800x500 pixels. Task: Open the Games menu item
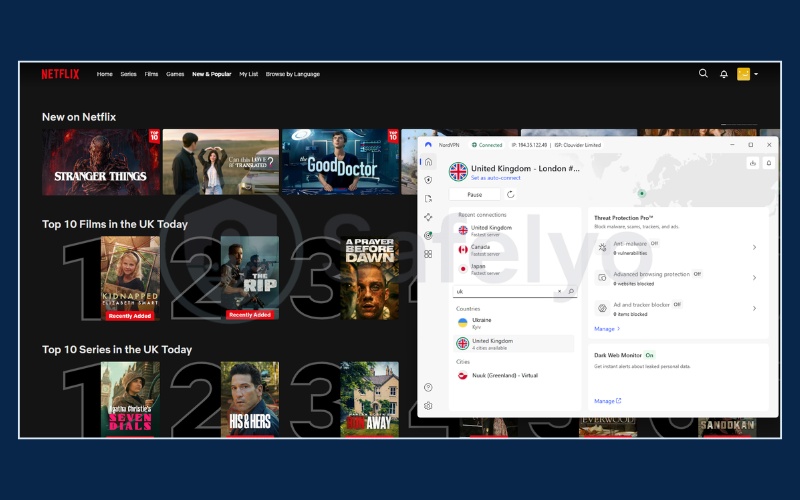click(x=175, y=74)
